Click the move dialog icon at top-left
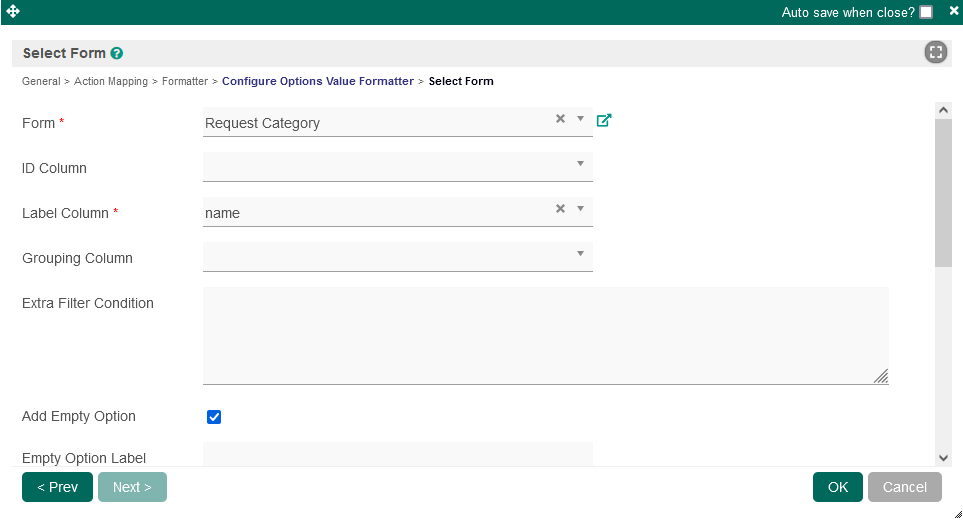This screenshot has height=520, width=963. click(x=13, y=12)
